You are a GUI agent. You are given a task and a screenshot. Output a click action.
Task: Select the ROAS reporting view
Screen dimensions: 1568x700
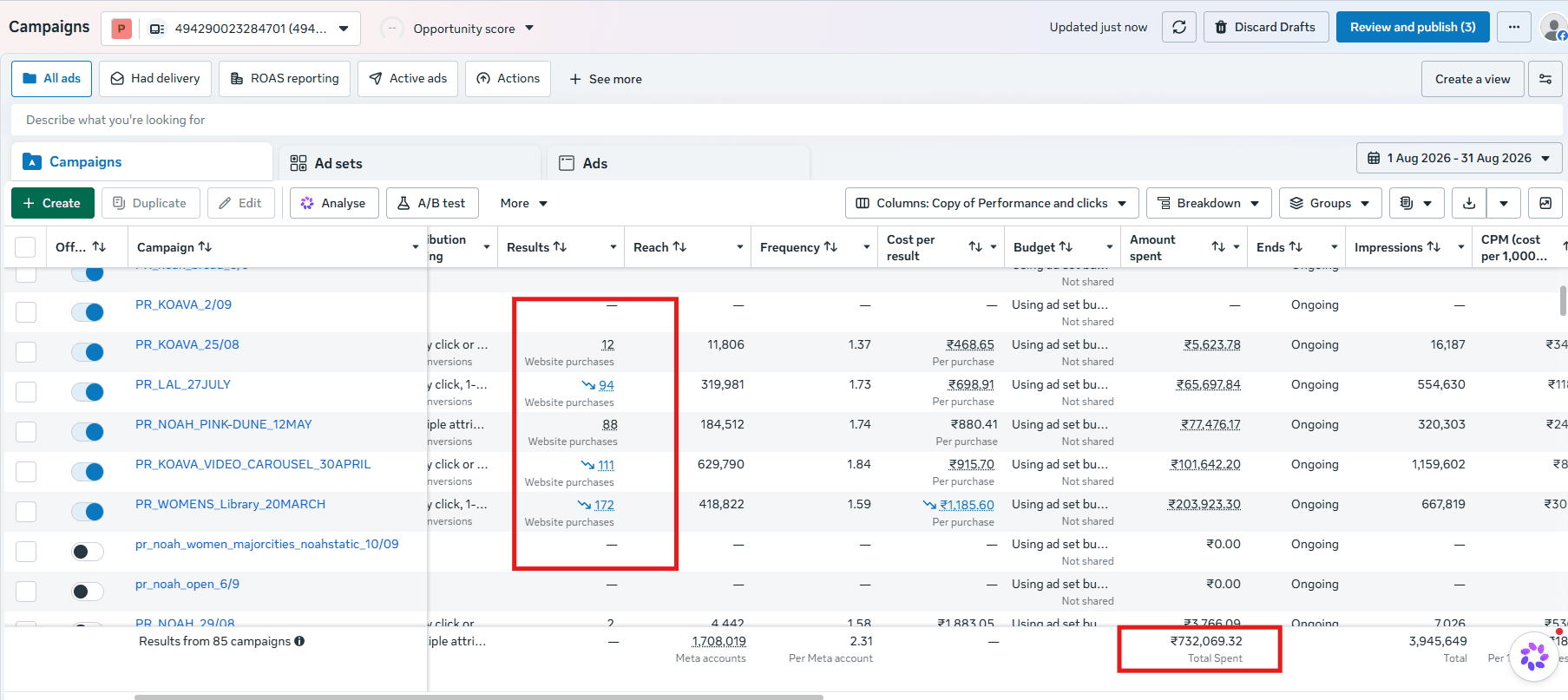click(x=285, y=79)
